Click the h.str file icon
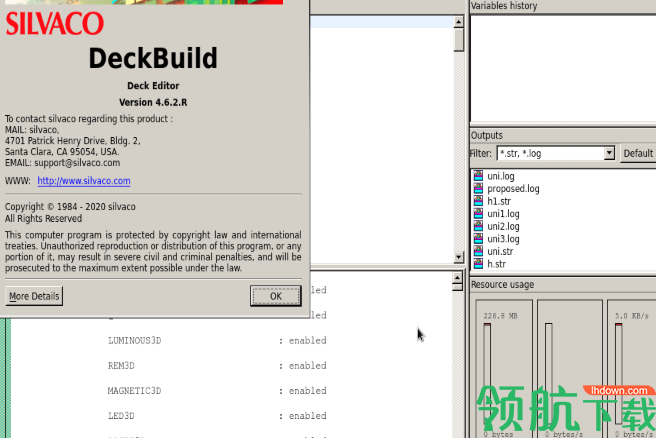Screen dimensions: 656x438 tap(478, 264)
